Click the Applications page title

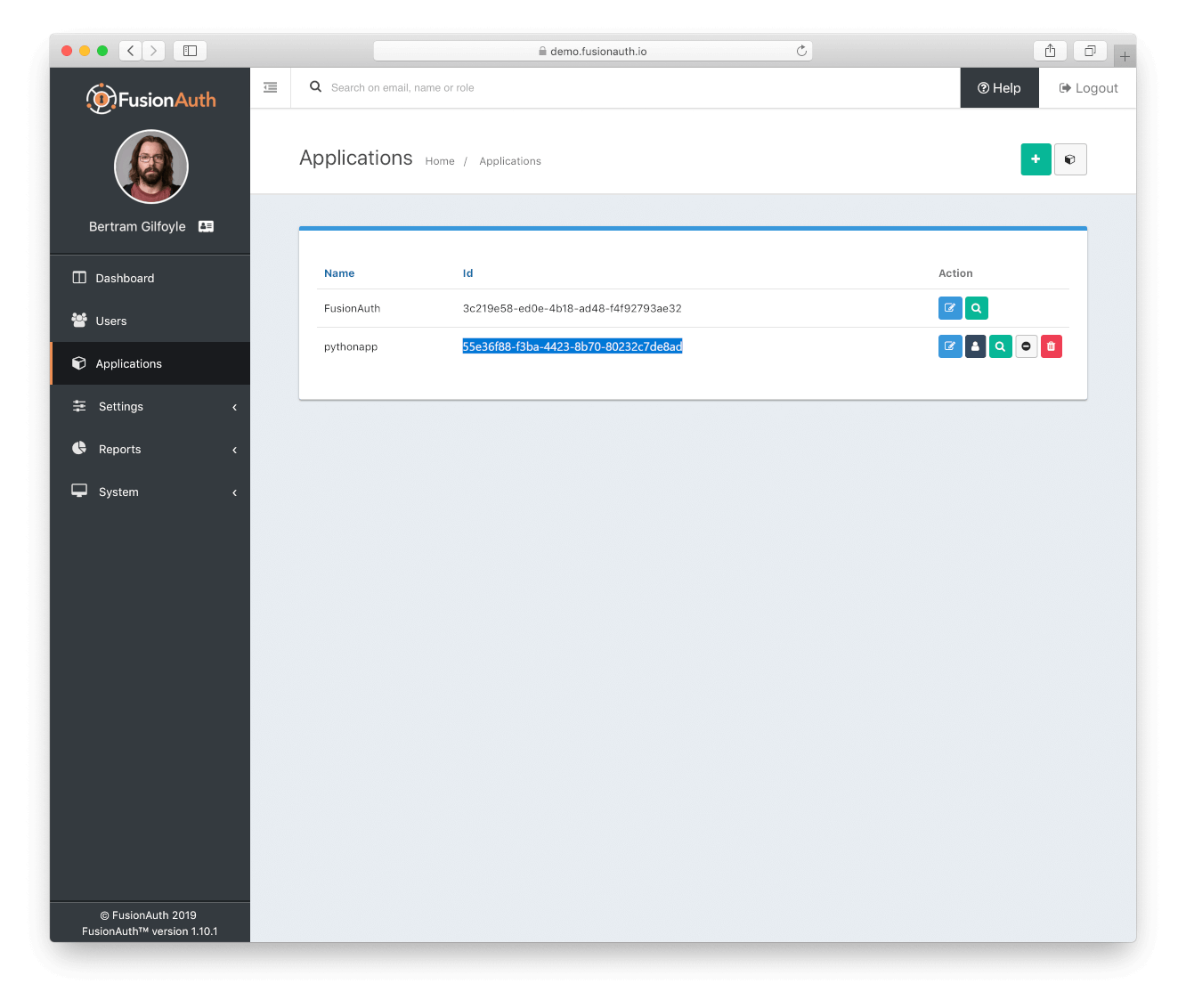356,158
